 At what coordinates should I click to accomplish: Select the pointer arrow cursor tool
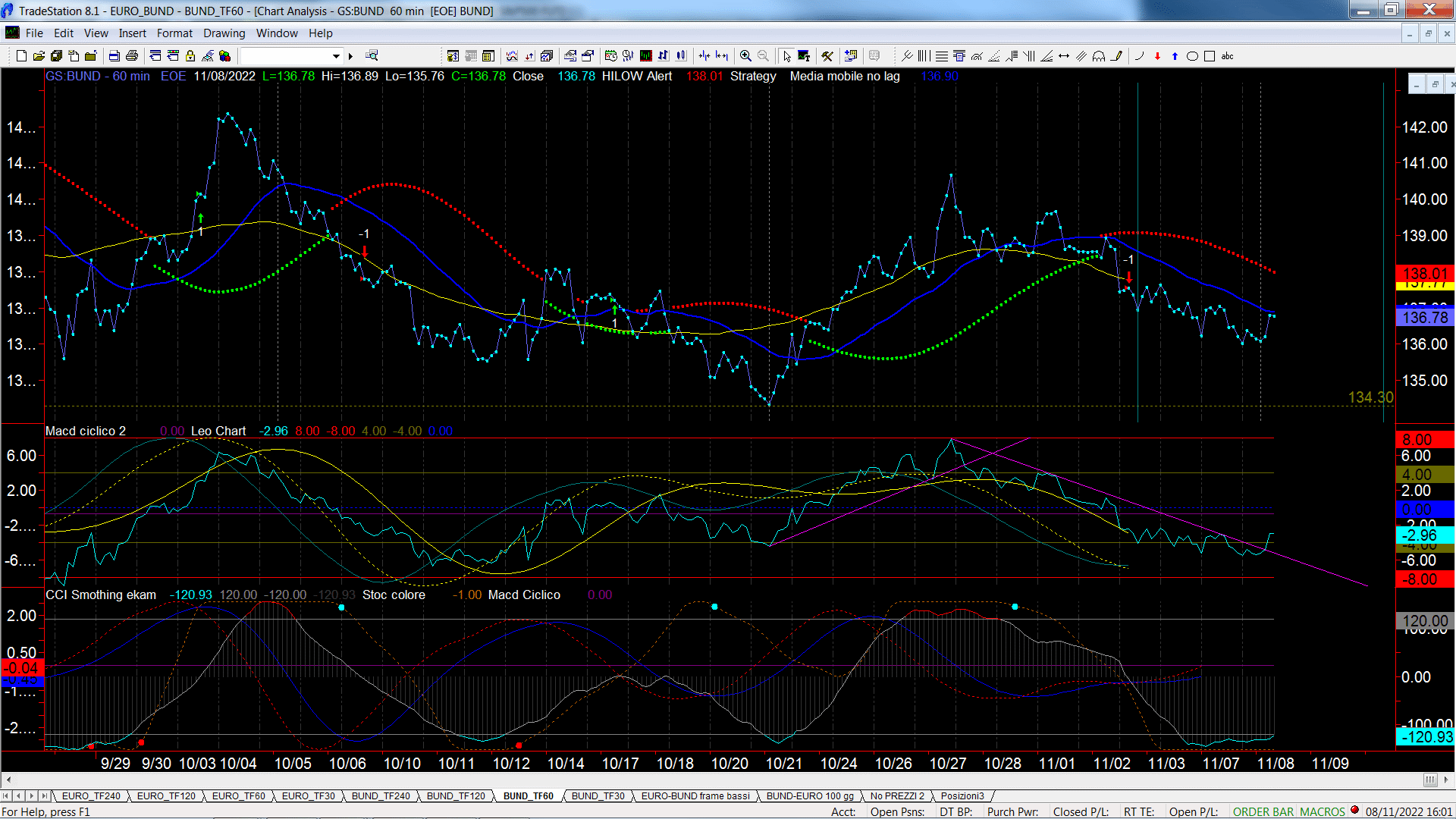(x=786, y=55)
